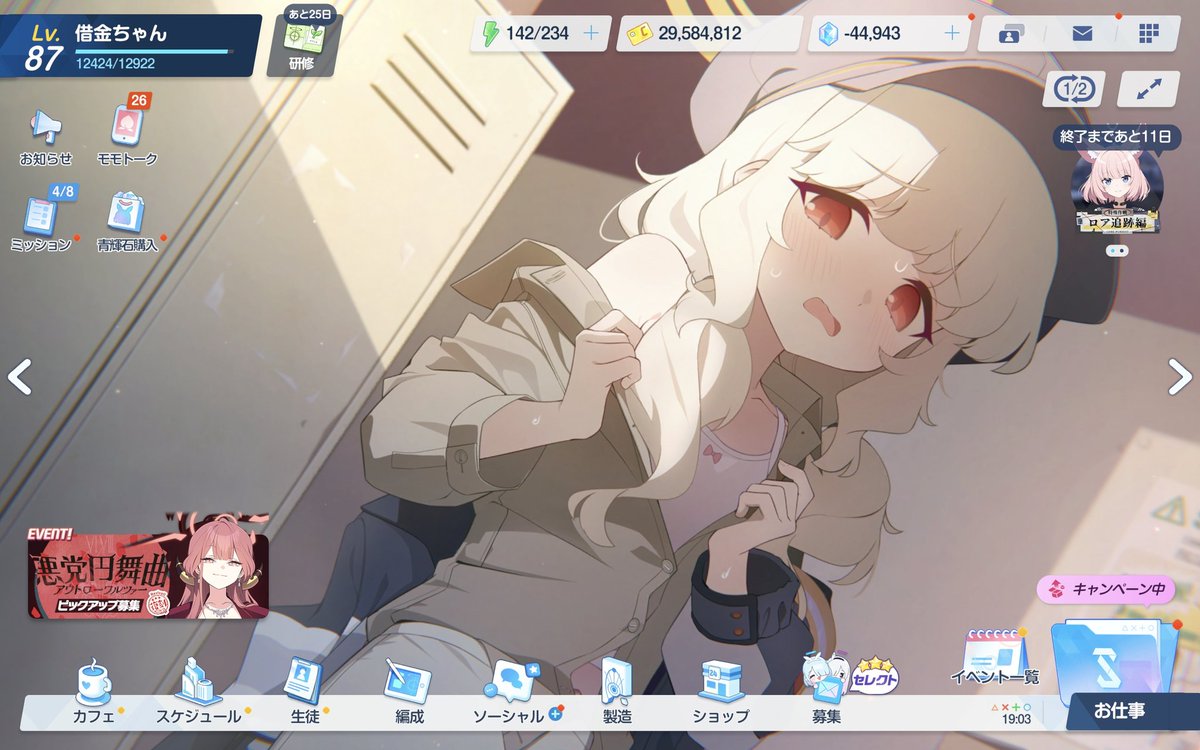Image resolution: width=1200 pixels, height=750 pixels.
Task: Tap the キャンペーン中 campaign label
Action: [1106, 590]
